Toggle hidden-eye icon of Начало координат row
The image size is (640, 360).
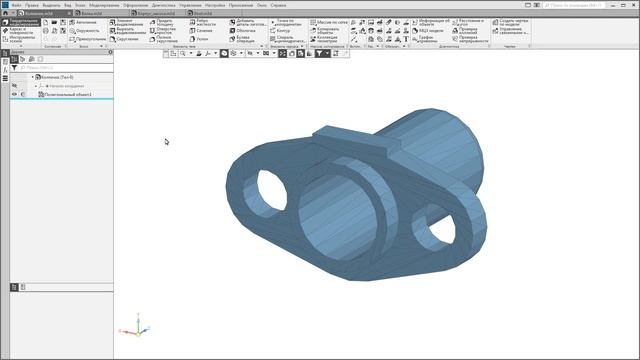coord(14,86)
